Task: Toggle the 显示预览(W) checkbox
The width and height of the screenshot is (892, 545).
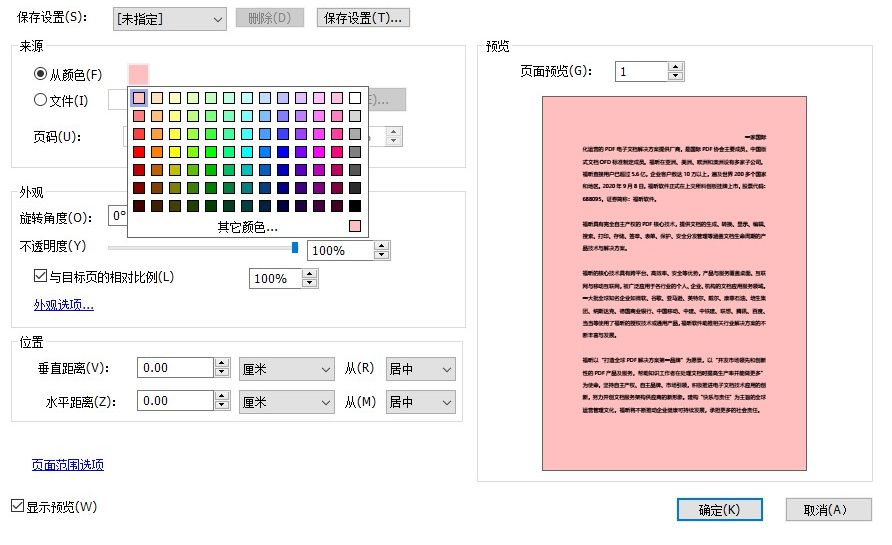Action: click(x=18, y=505)
